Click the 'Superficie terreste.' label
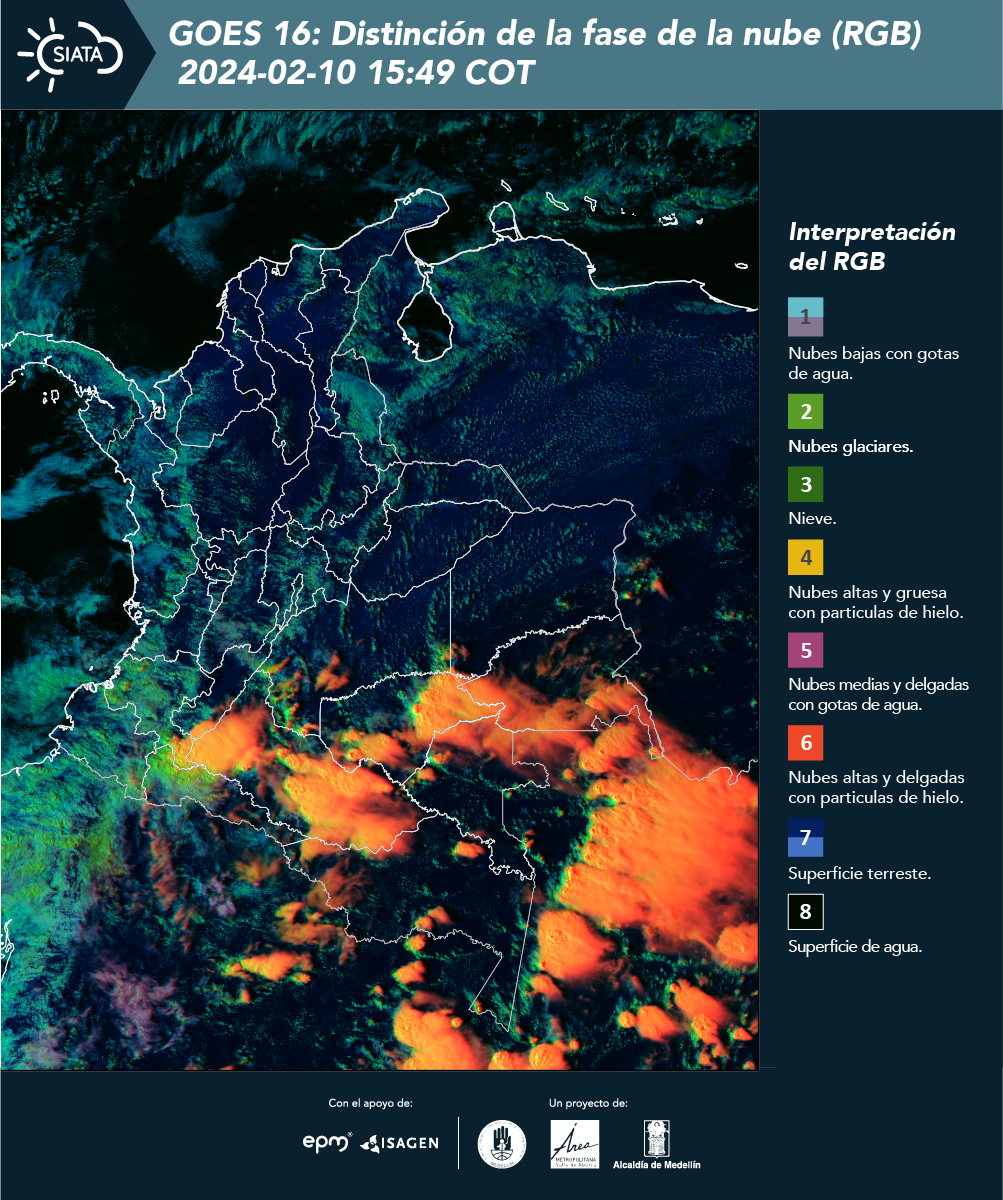The height and width of the screenshot is (1200, 1003). (x=859, y=873)
